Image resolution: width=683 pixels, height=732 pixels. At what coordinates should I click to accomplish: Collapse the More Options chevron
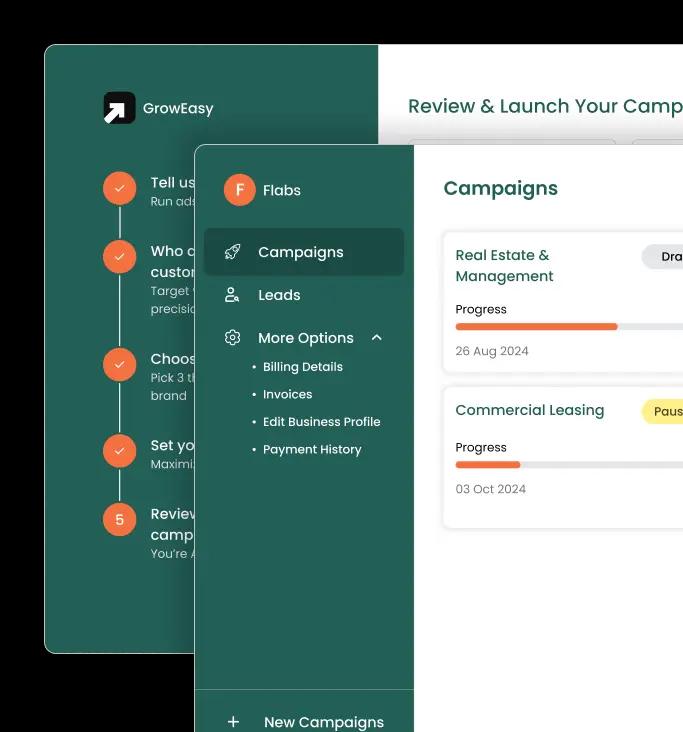click(377, 338)
